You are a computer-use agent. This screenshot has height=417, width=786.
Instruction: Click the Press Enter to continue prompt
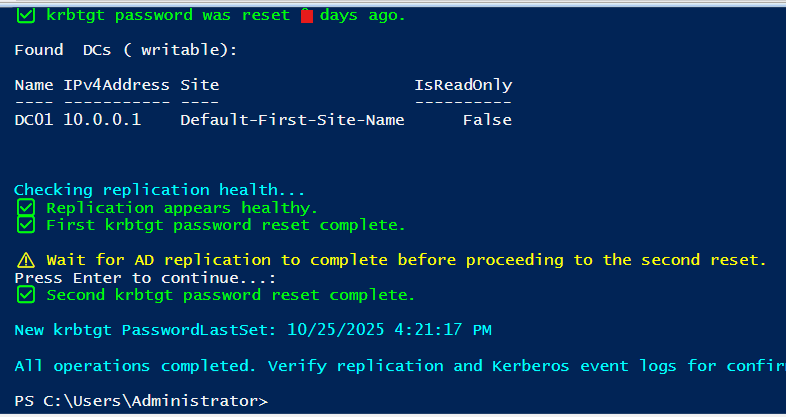coord(144,278)
